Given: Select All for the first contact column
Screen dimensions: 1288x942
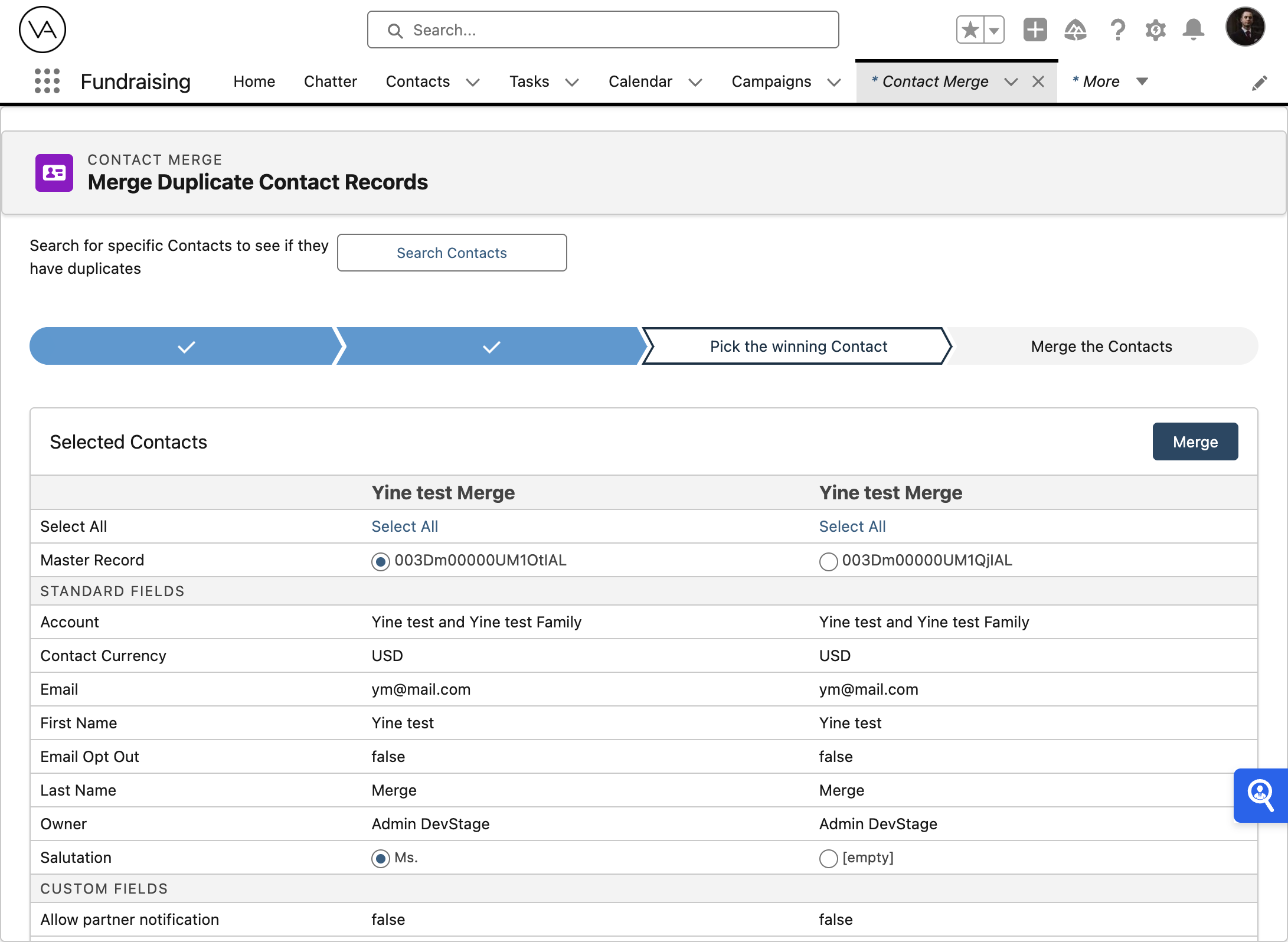Looking at the screenshot, I should tap(405, 526).
